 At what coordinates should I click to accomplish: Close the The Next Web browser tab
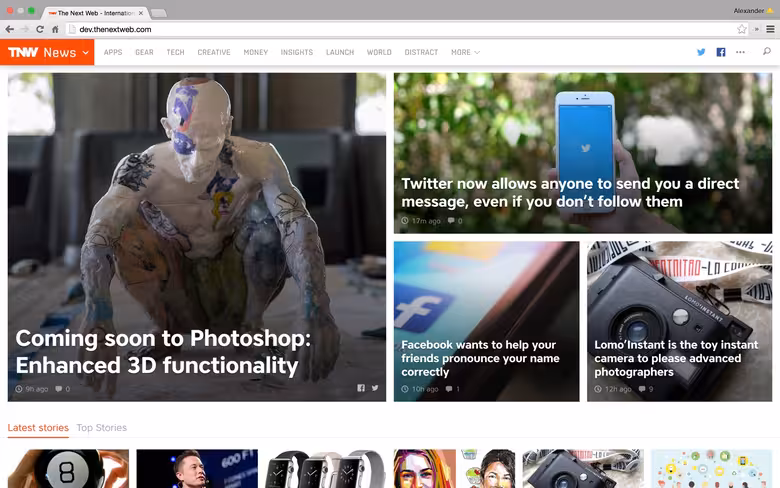click(x=141, y=13)
